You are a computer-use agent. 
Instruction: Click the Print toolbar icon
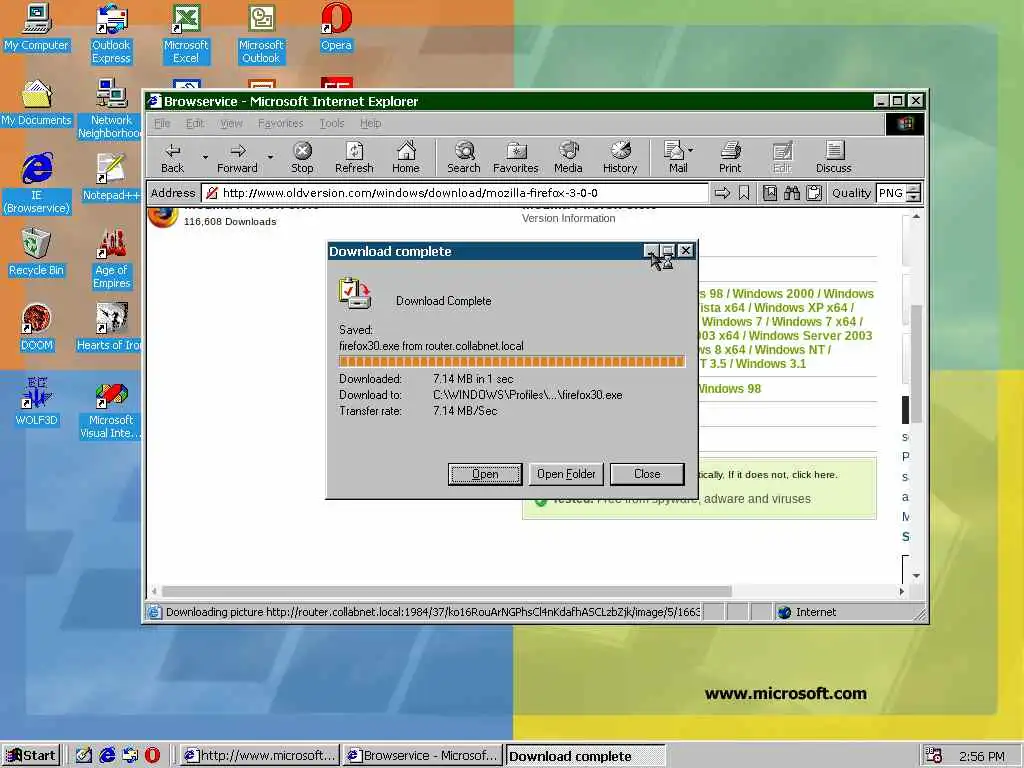[730, 157]
